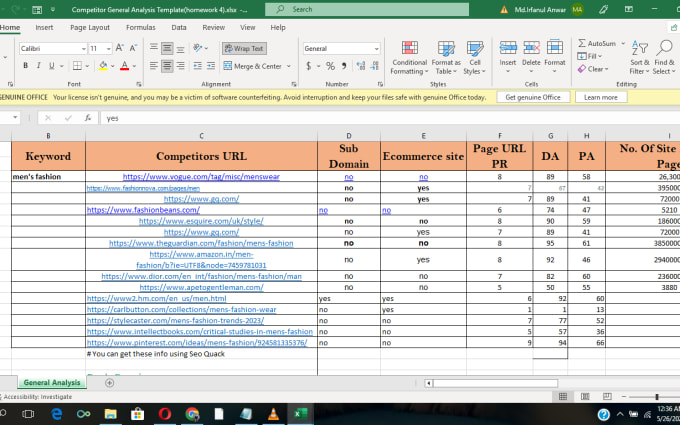Open the theguardian.com mens-fashion link
Screen dimensions: 680x425
[x=201, y=243]
